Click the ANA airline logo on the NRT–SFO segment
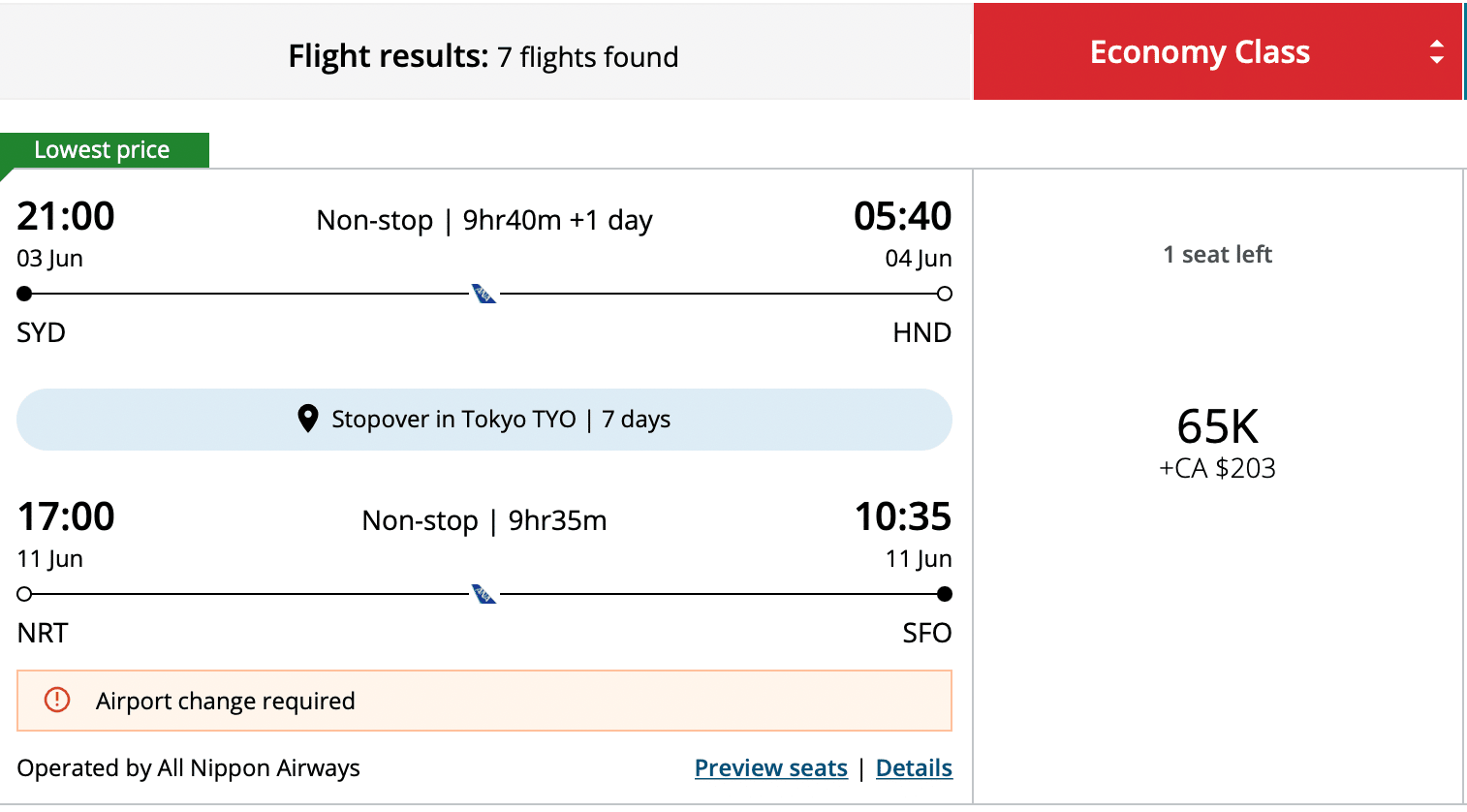Image resolution: width=1467 pixels, height=812 pixels. tap(484, 594)
